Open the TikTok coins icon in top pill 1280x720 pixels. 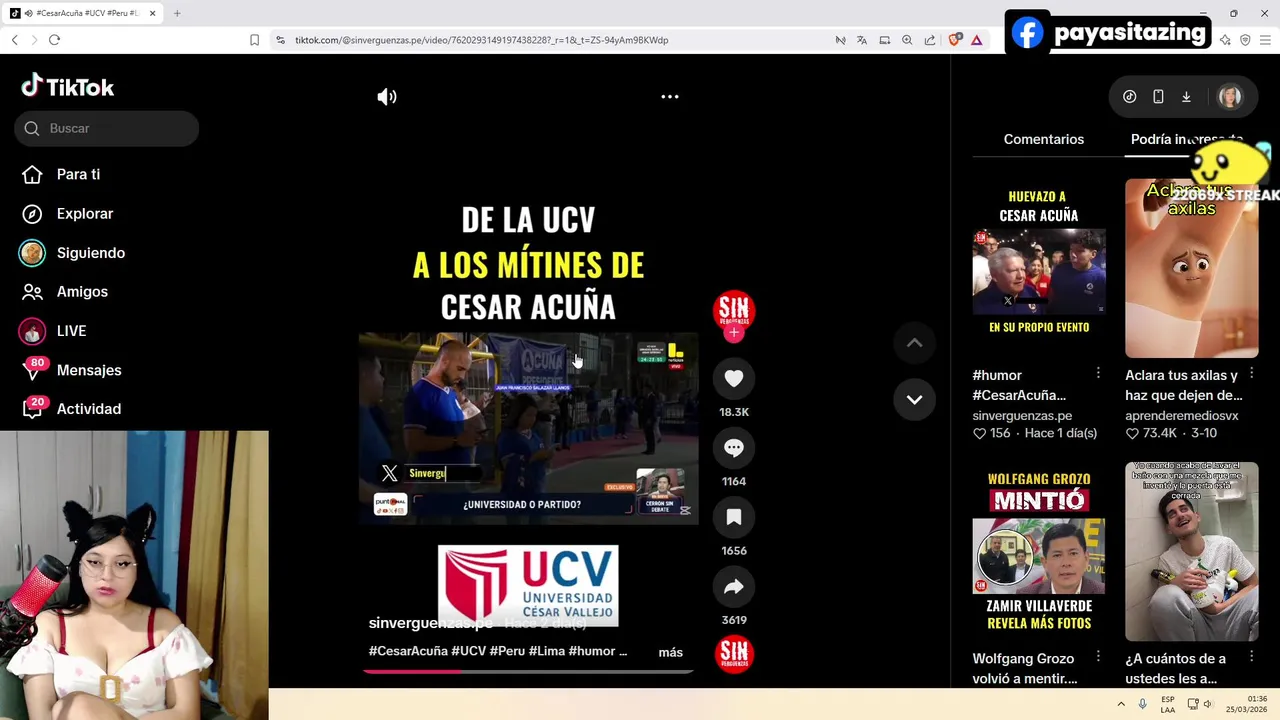[x=1129, y=97]
